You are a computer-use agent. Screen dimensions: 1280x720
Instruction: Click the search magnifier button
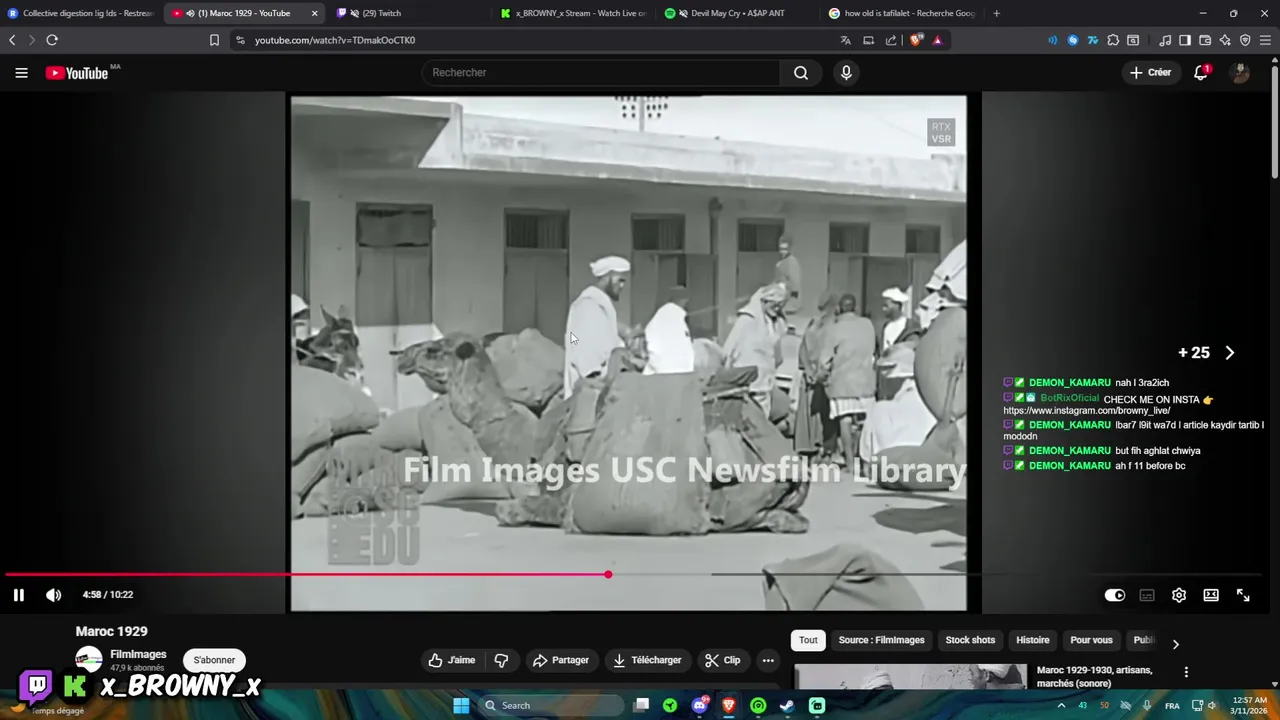coord(801,72)
